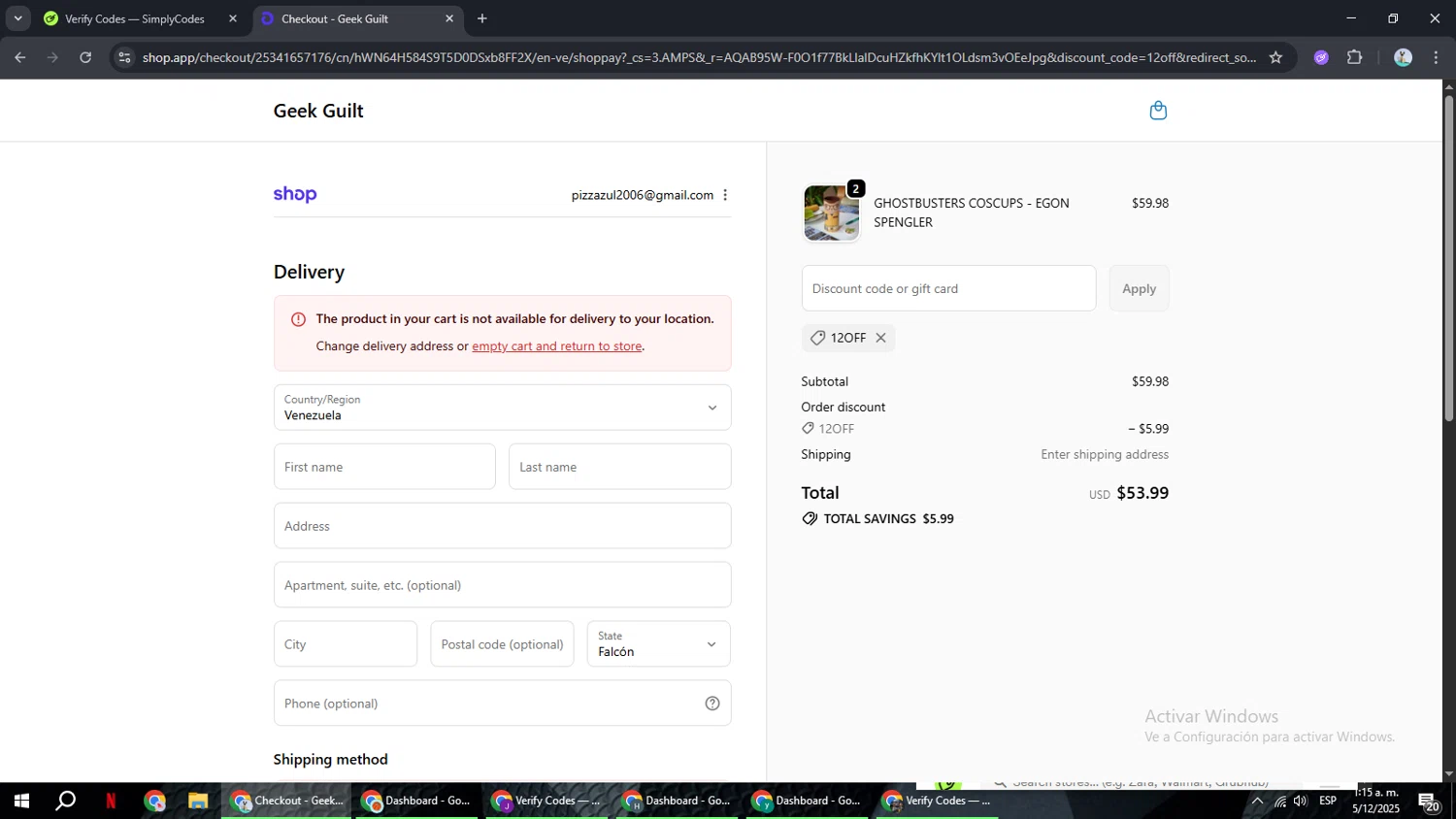Launch Netflix from the taskbar
This screenshot has height=819, width=1456.
coord(111,802)
